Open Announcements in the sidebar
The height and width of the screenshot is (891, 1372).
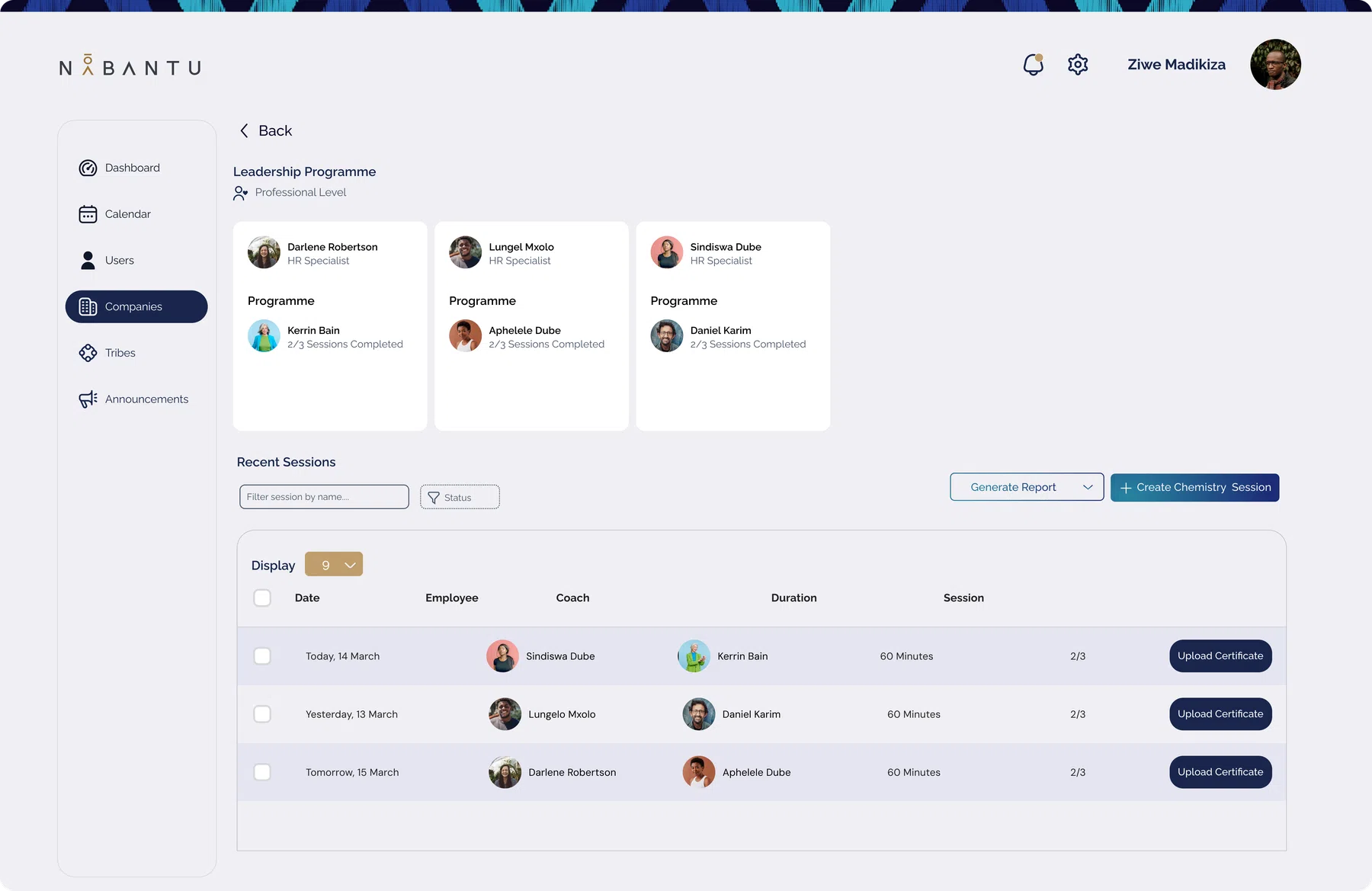click(136, 399)
